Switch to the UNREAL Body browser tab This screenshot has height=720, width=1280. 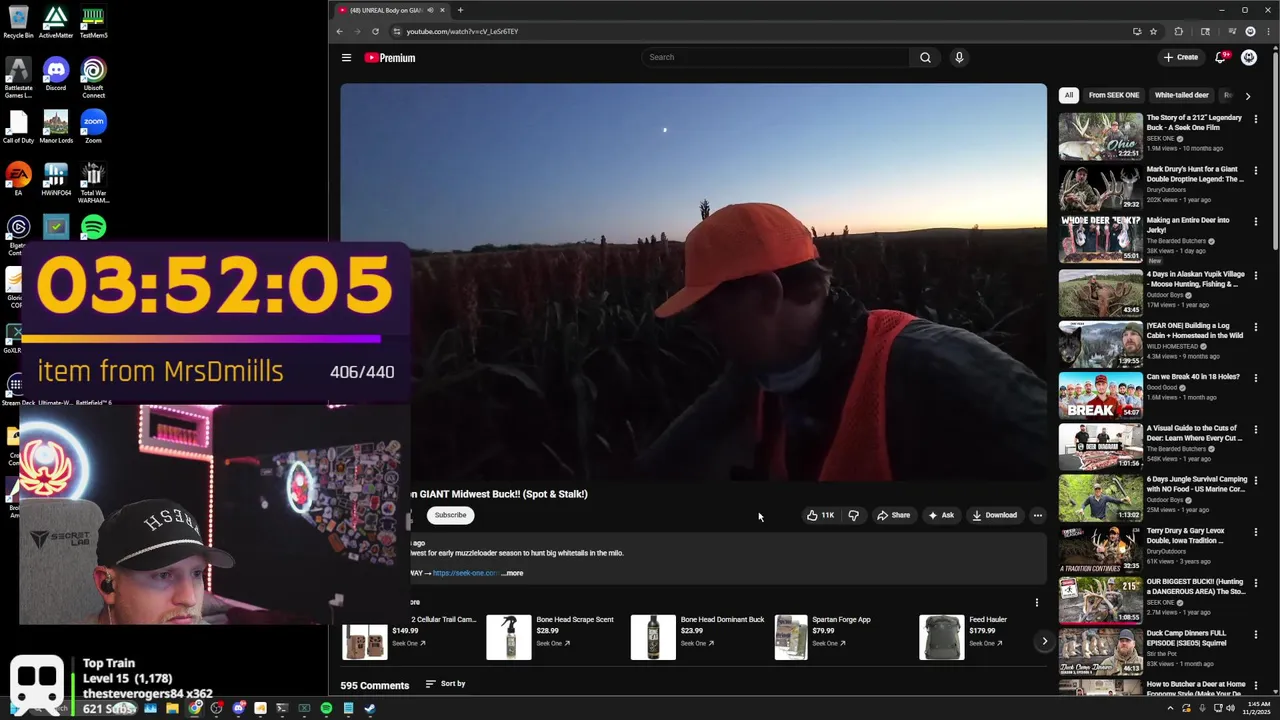[x=391, y=10]
